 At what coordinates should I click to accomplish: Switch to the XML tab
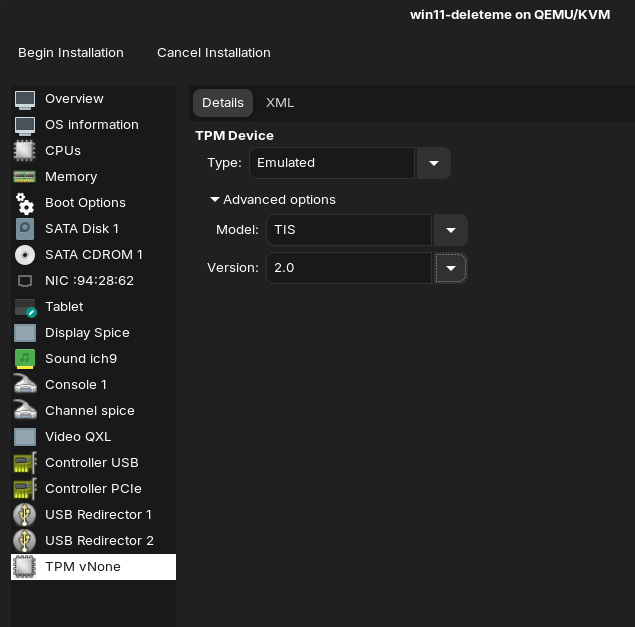click(x=280, y=103)
